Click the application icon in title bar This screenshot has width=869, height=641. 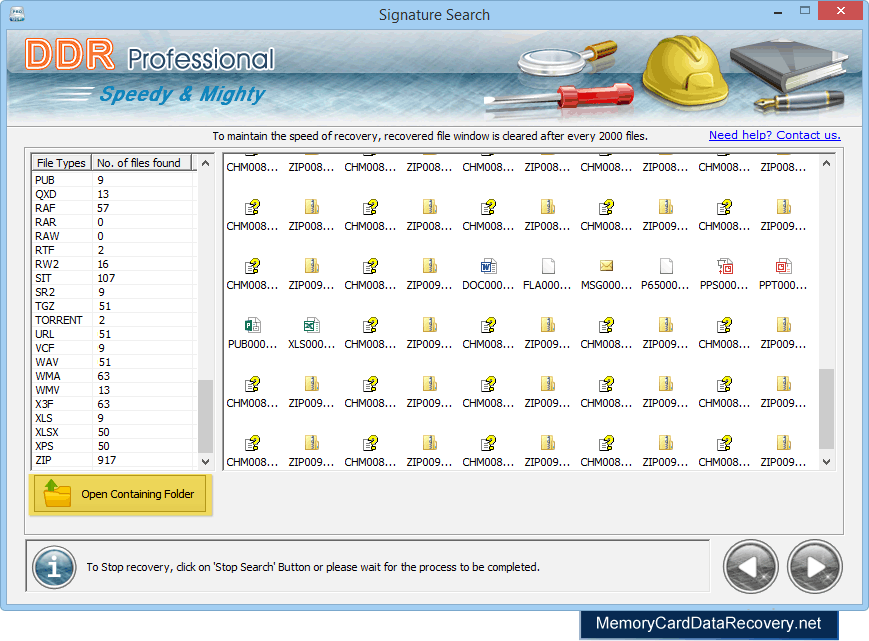point(17,13)
